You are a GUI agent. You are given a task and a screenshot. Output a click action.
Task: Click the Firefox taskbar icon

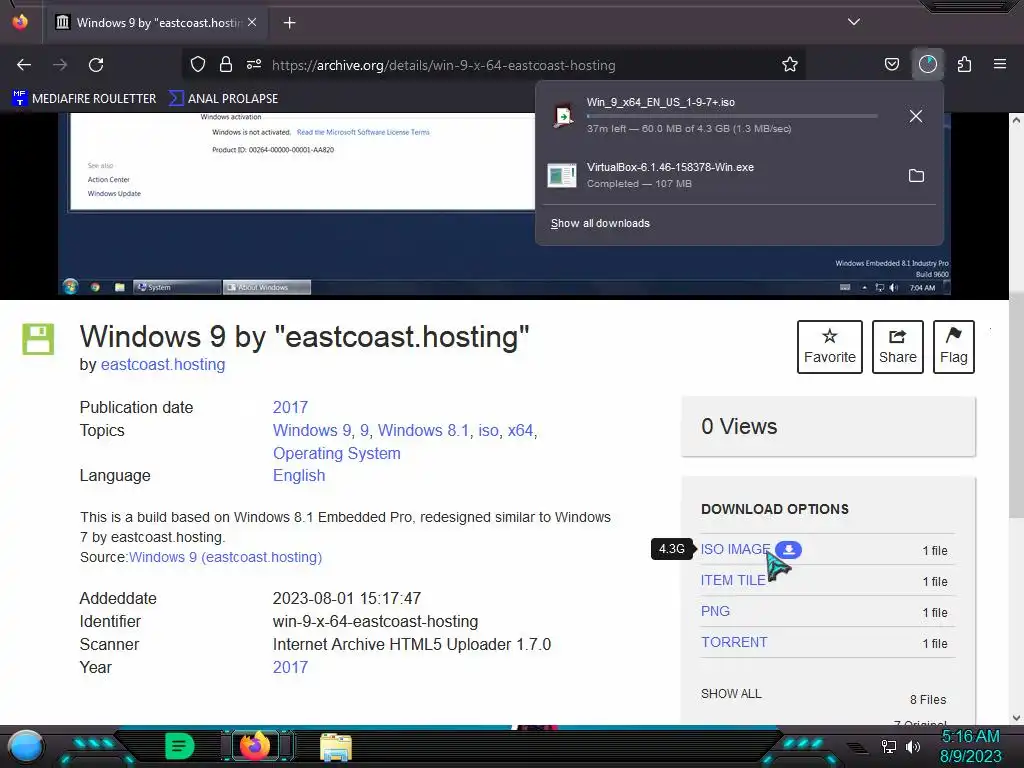pos(255,746)
